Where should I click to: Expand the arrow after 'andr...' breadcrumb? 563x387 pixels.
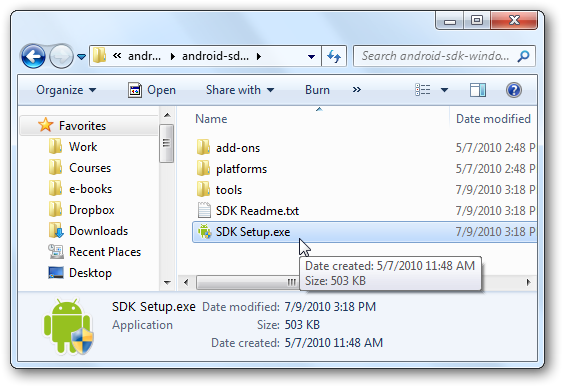(173, 56)
